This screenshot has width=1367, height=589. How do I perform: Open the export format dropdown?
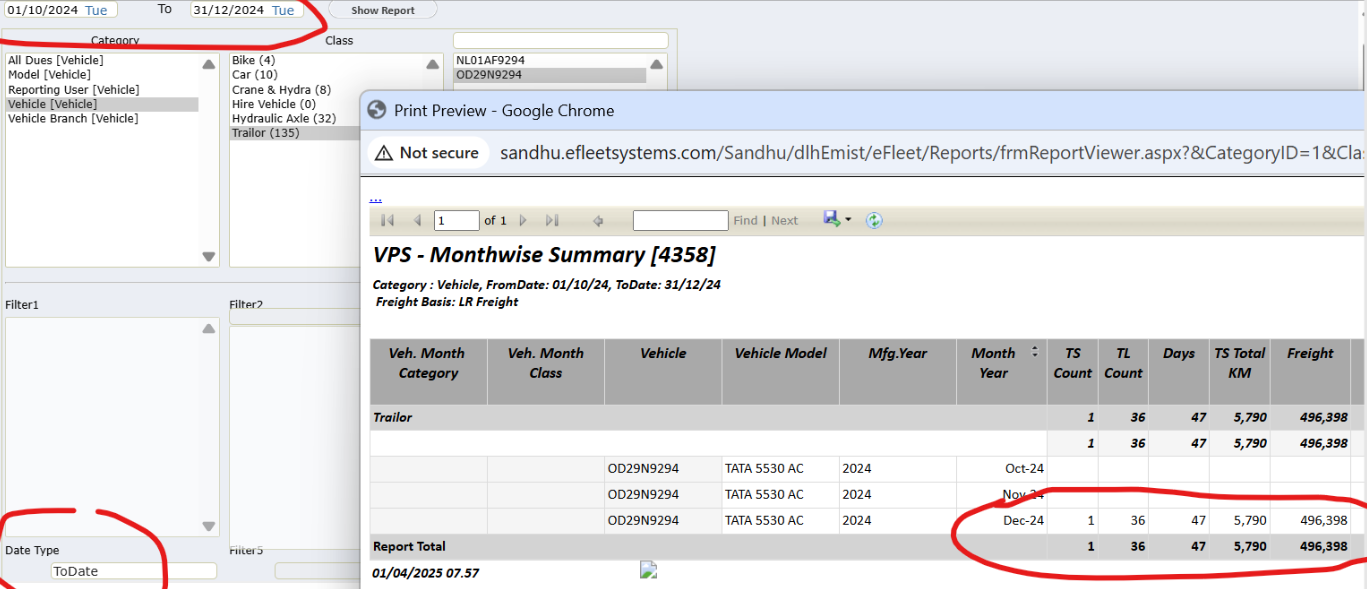click(848, 220)
